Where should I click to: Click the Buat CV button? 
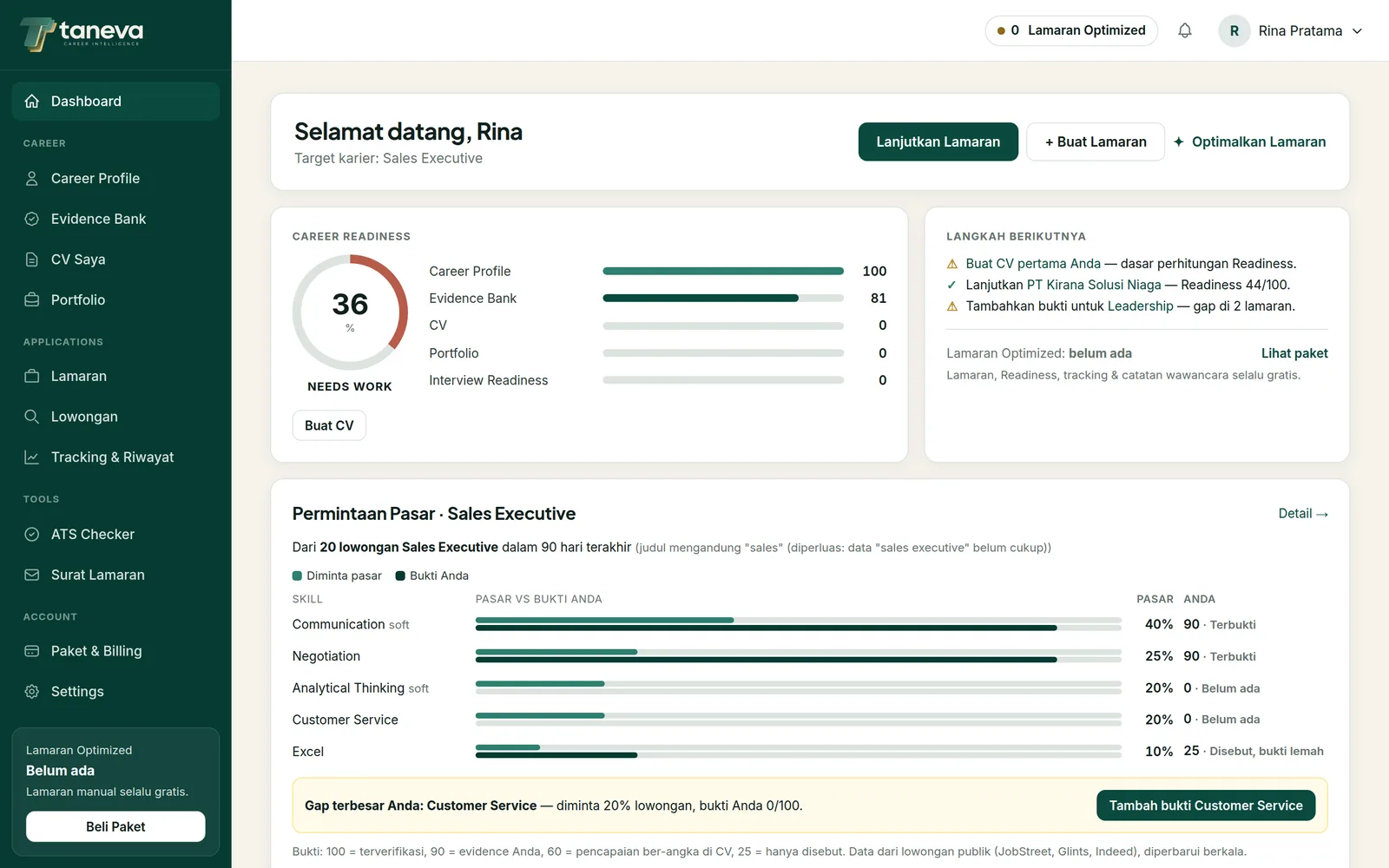329,425
